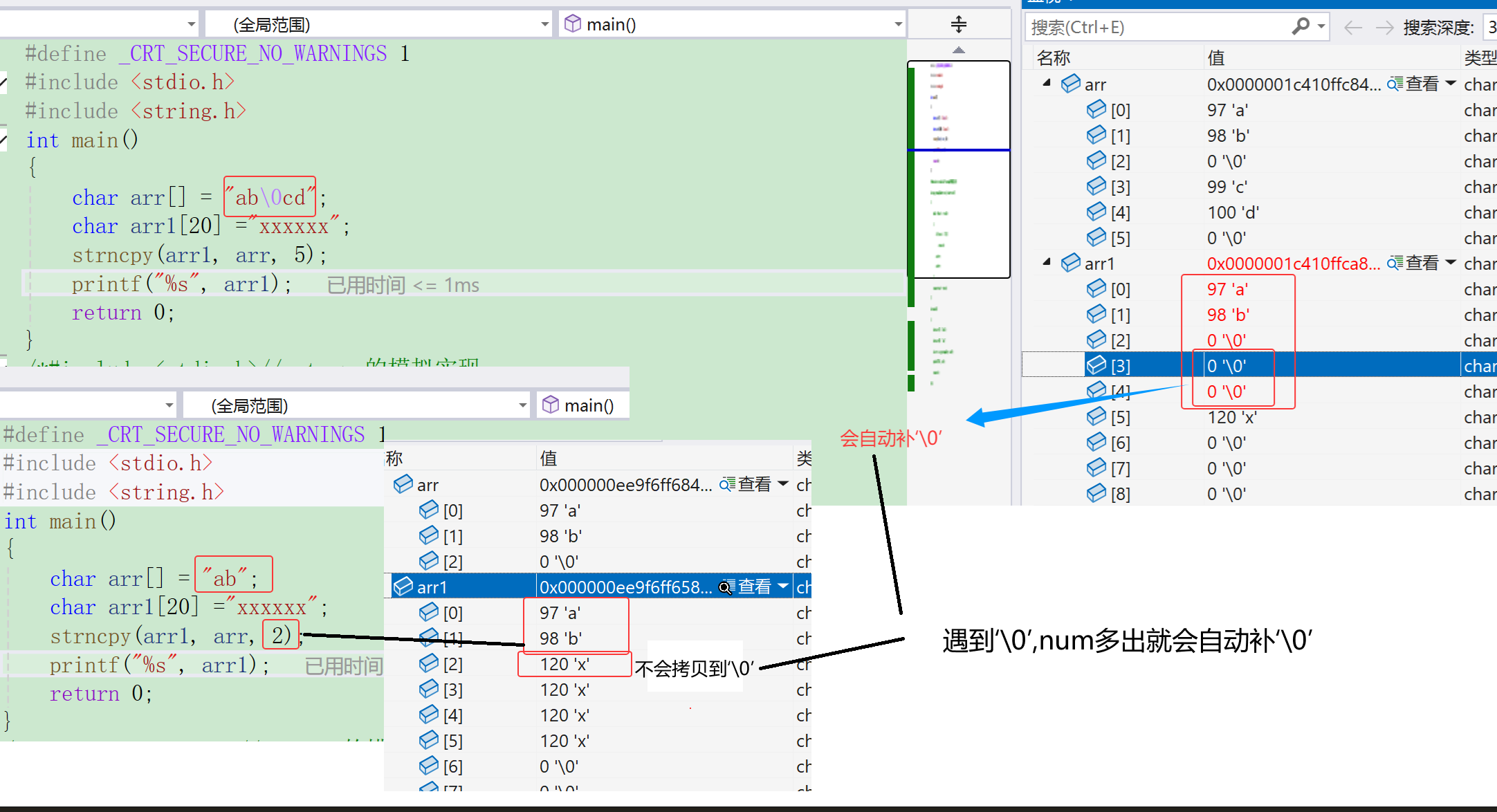This screenshot has width=1497, height=812.
Task: Click the code minimap scrollbar preview
Action: [x=958, y=169]
